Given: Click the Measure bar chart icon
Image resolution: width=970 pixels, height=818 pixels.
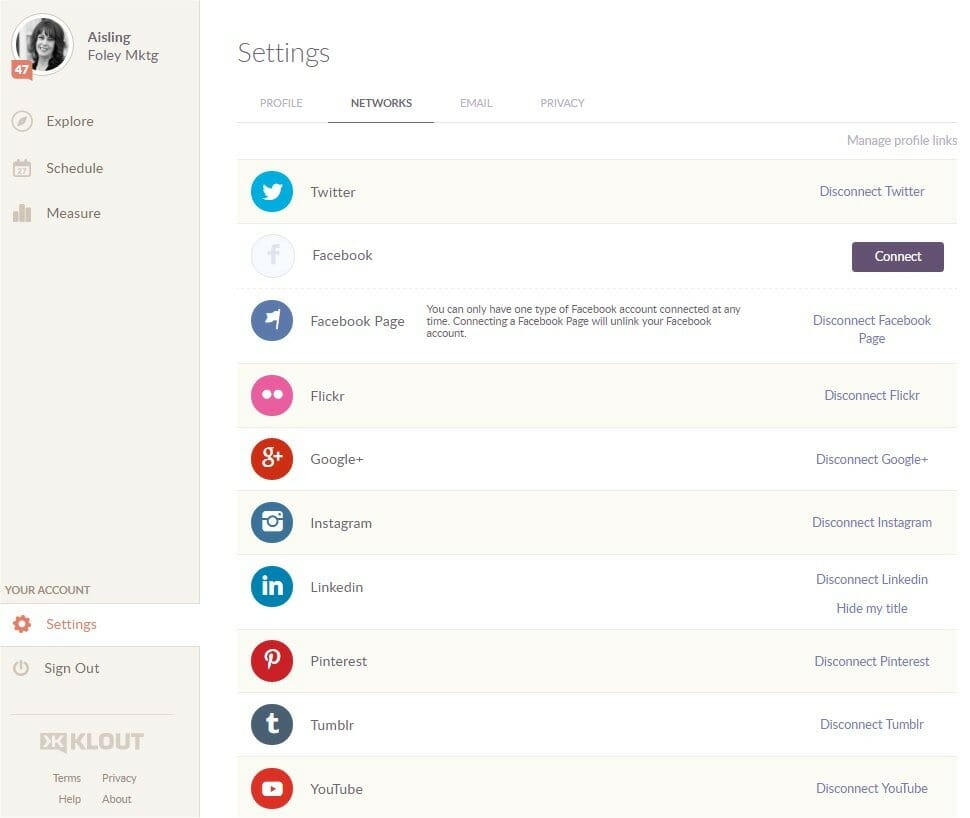Looking at the screenshot, I should click(x=22, y=213).
